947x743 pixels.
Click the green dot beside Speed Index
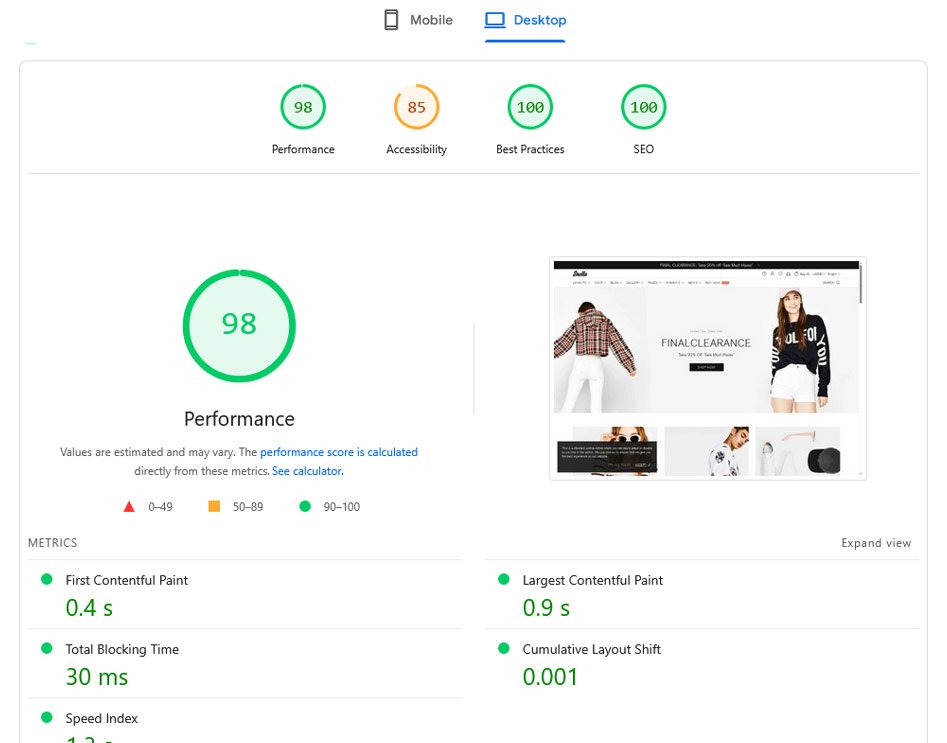pyautogui.click(x=47, y=718)
